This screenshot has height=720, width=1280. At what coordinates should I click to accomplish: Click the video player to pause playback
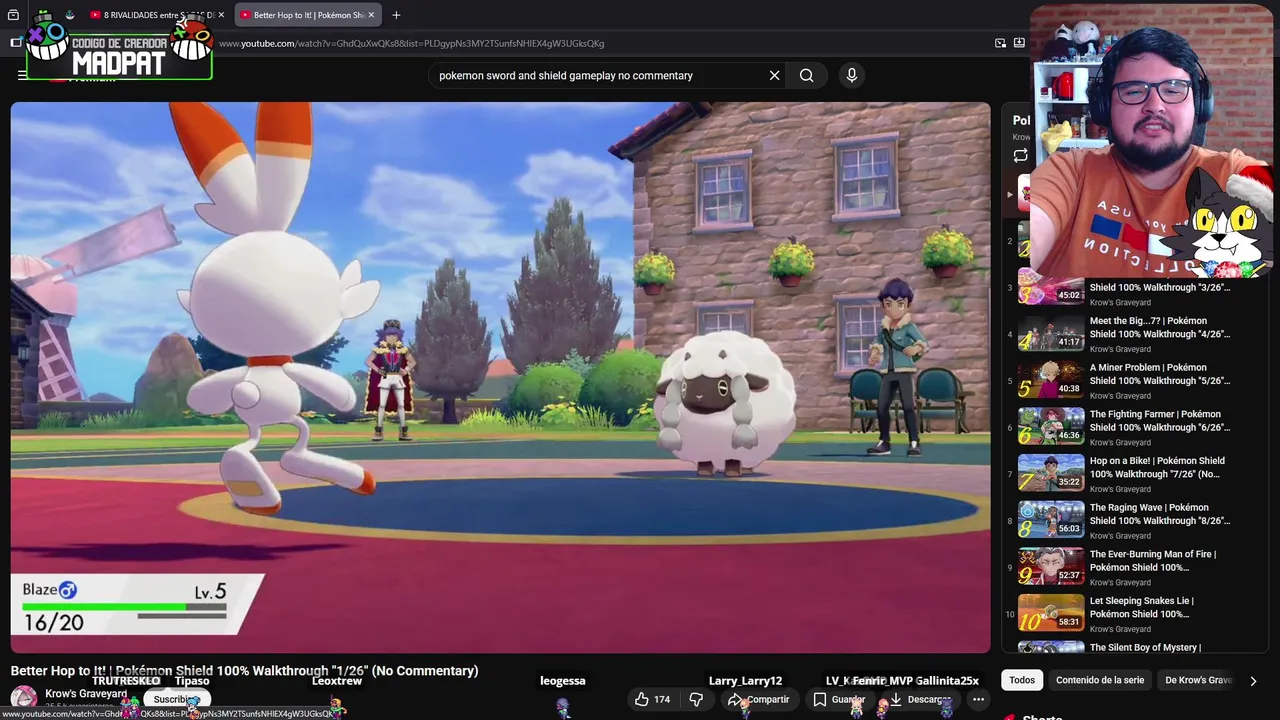pyautogui.click(x=500, y=377)
